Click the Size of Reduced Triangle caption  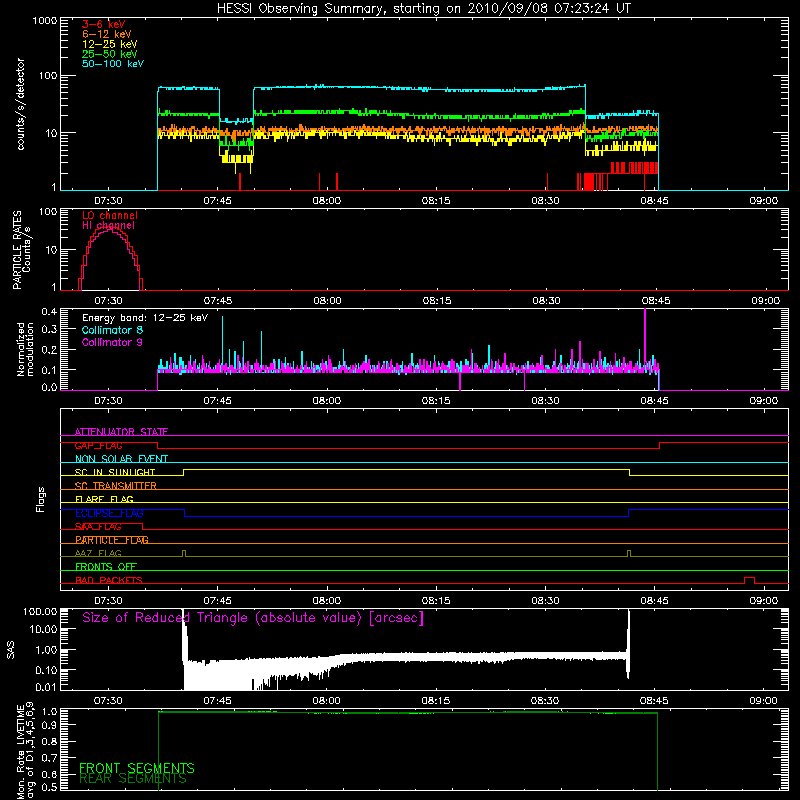[253, 618]
